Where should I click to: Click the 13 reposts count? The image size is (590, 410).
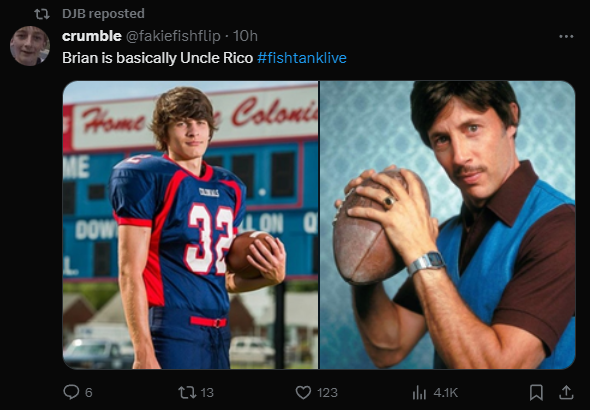pyautogui.click(x=207, y=393)
